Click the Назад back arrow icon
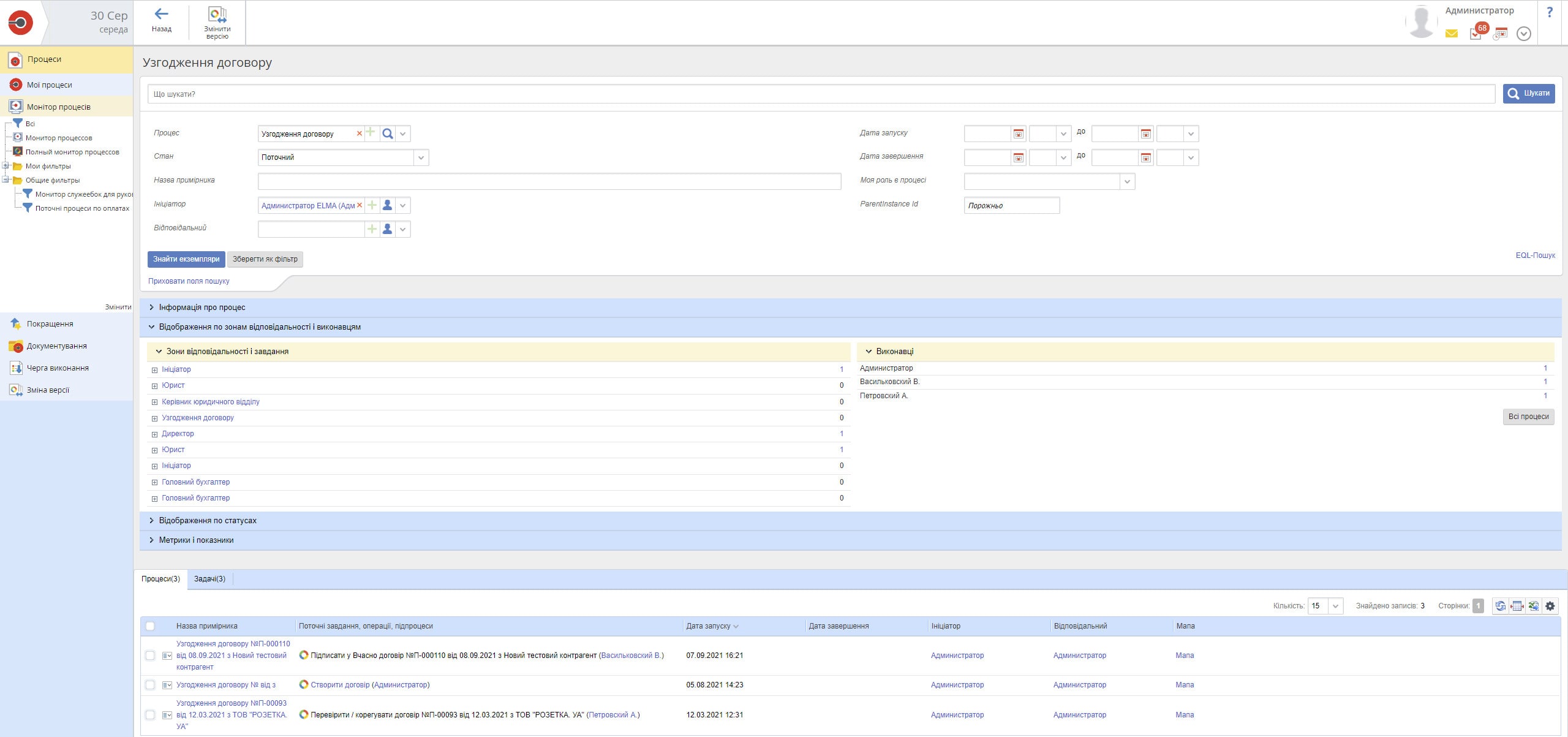1568x737 pixels. pyautogui.click(x=161, y=14)
